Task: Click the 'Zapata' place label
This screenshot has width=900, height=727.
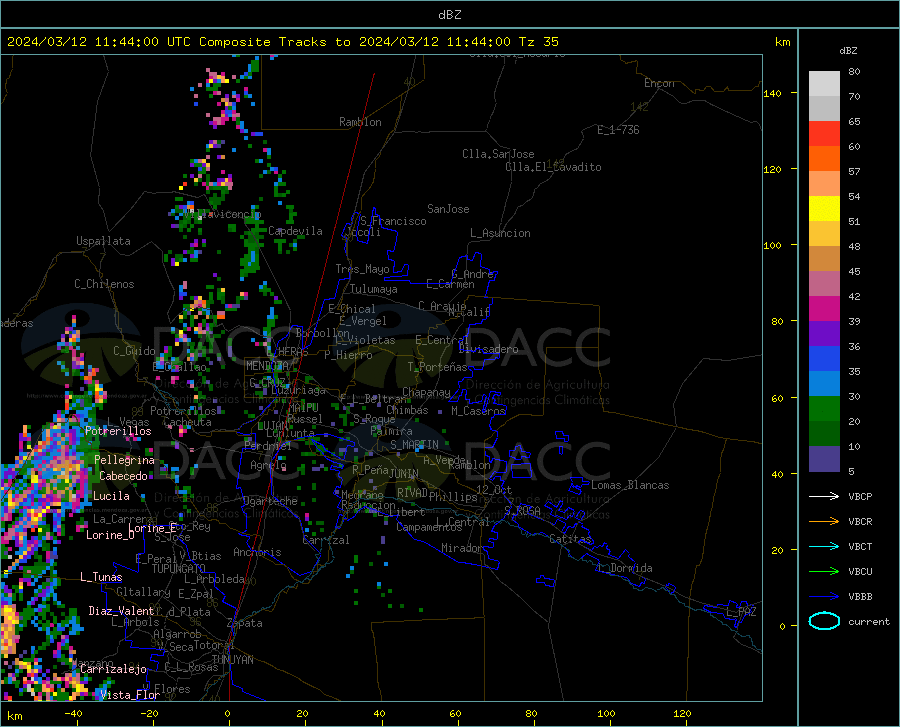Action: click(245, 623)
